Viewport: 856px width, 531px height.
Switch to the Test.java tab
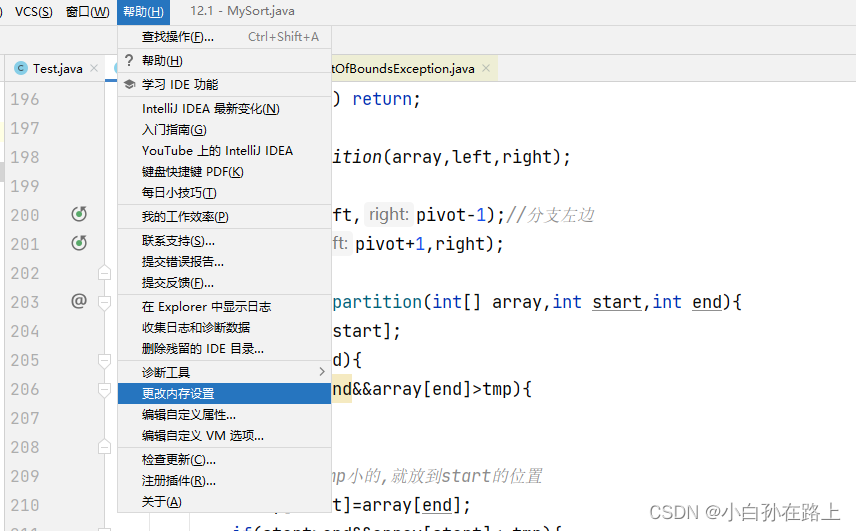click(57, 69)
